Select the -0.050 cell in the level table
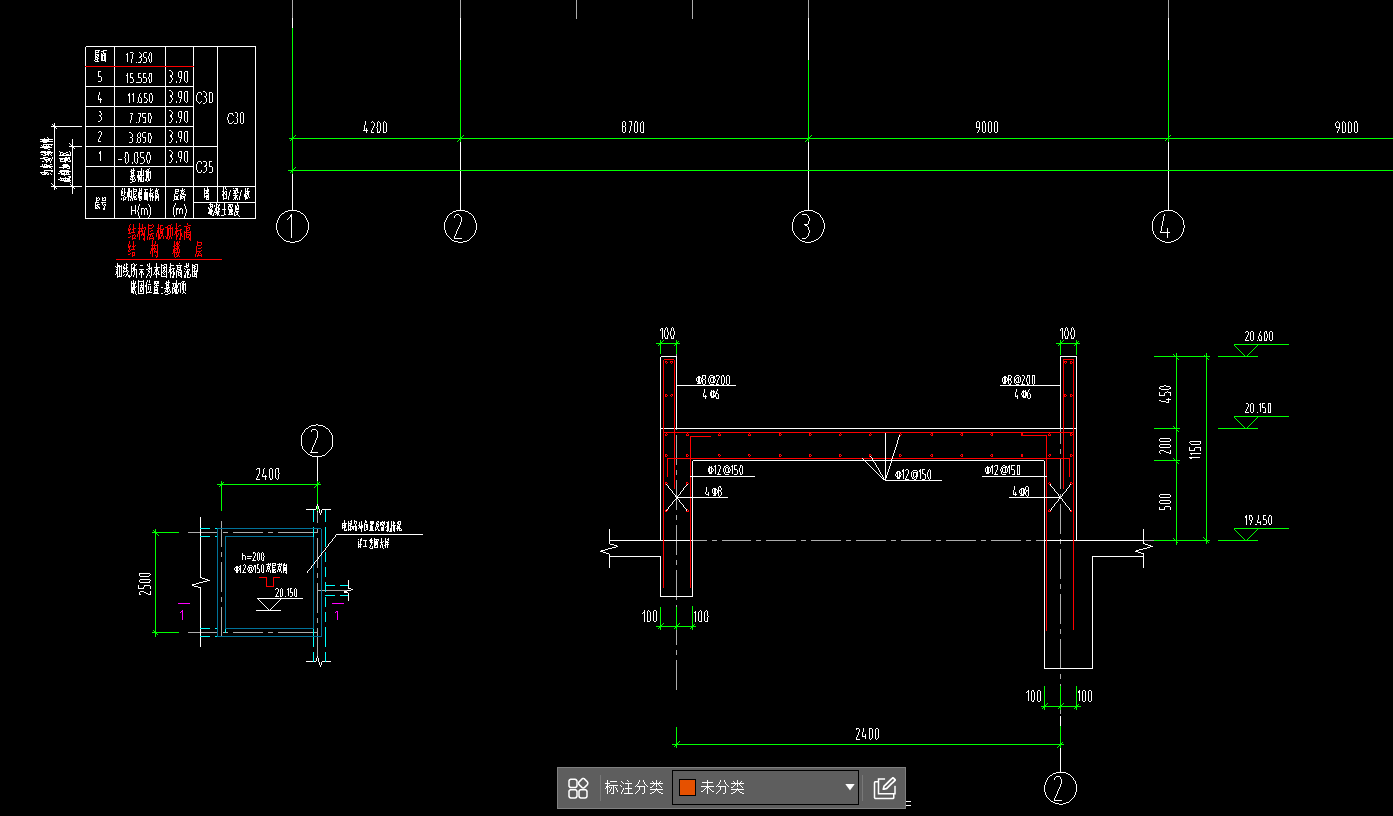Viewport: 1393px width, 816px height. [139, 157]
